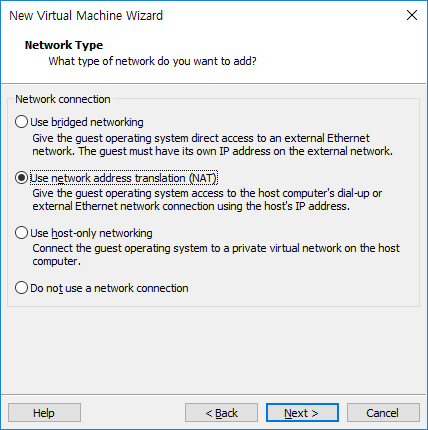428x430 pixels.
Task: Click the 'Do not use a network connection' label
Action: click(109, 288)
